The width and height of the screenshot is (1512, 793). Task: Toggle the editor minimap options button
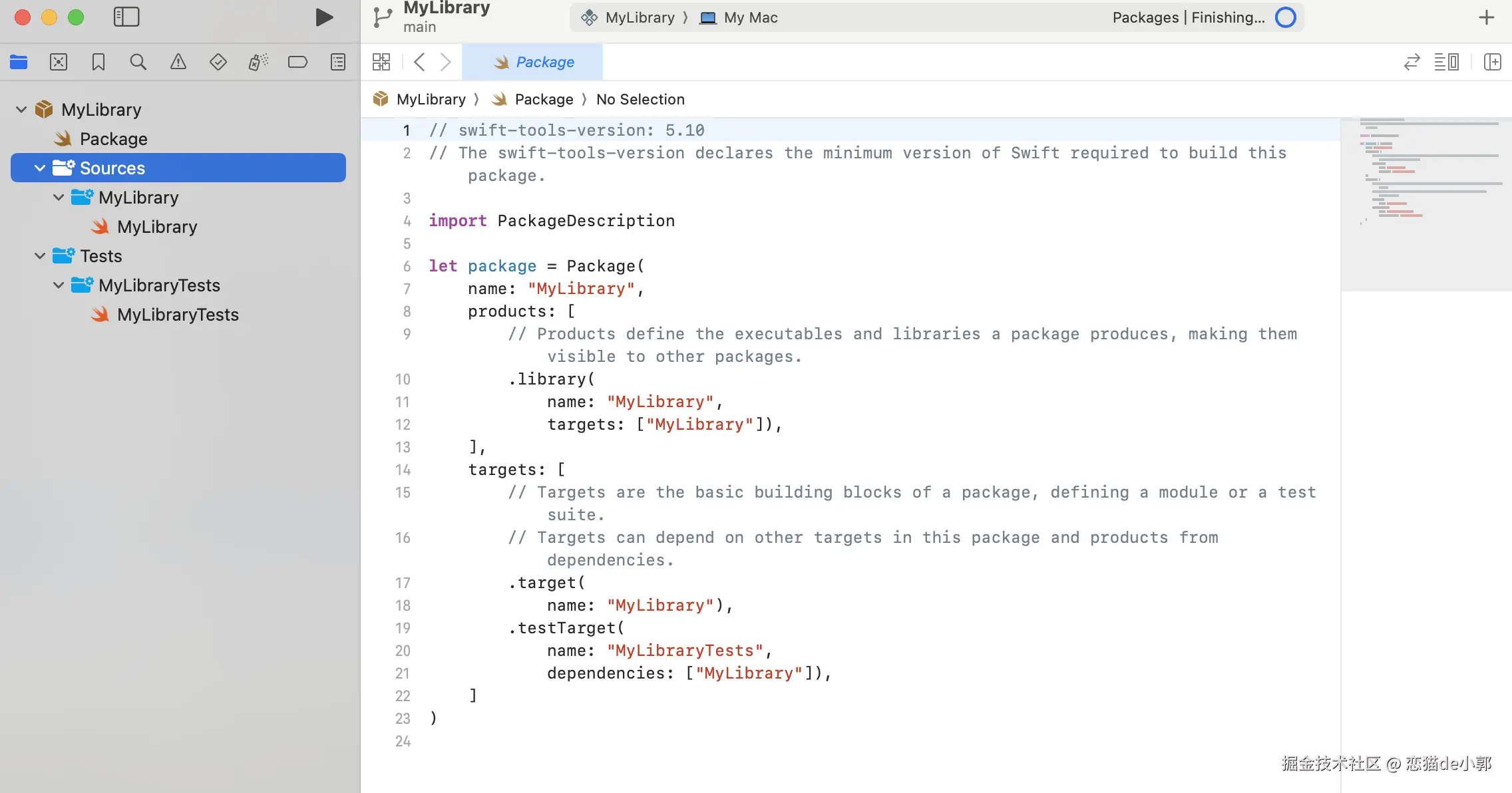tap(1446, 62)
